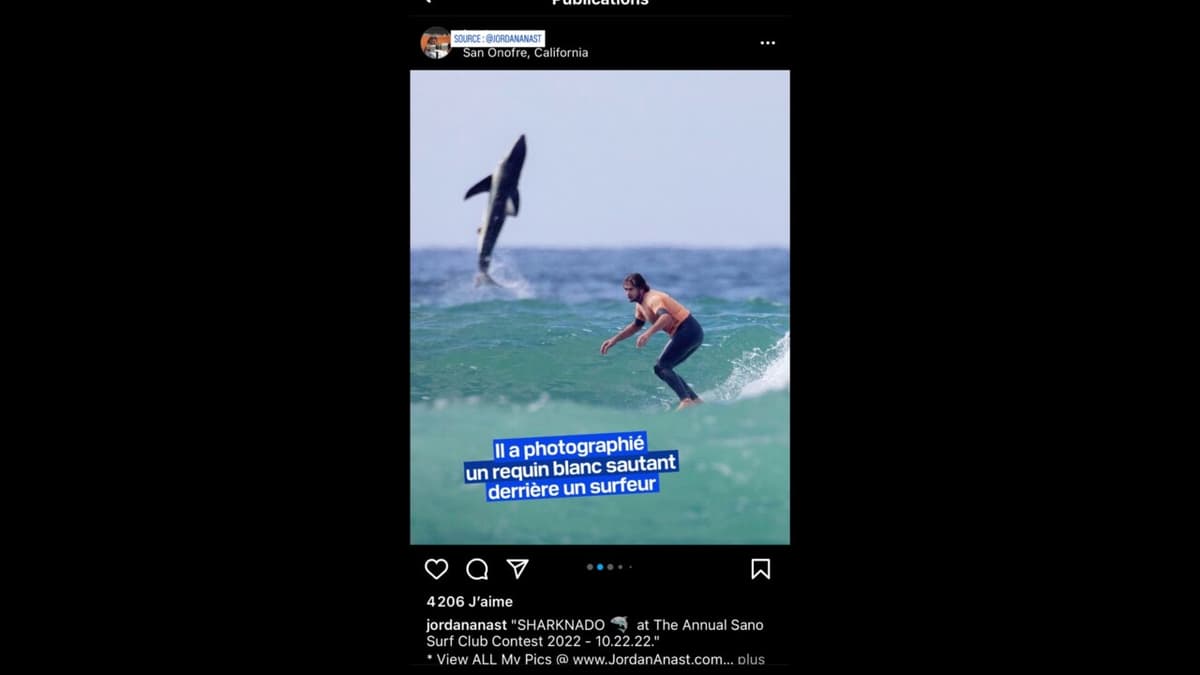The height and width of the screenshot is (675, 1200).
Task: Save the post with the bookmark icon
Action: [x=760, y=569]
